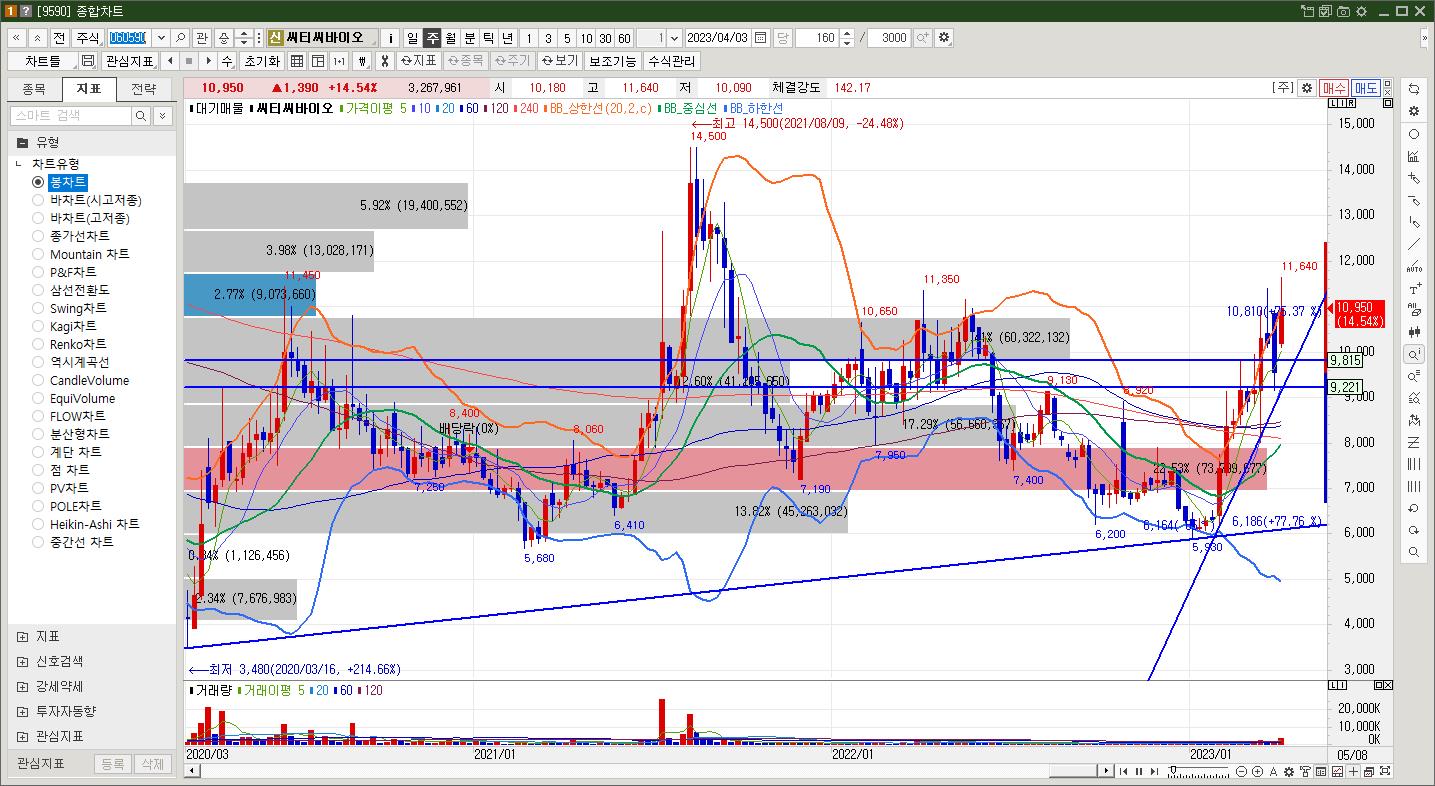
Task: Select 종가선차트 chart type
Action: [x=38, y=236]
